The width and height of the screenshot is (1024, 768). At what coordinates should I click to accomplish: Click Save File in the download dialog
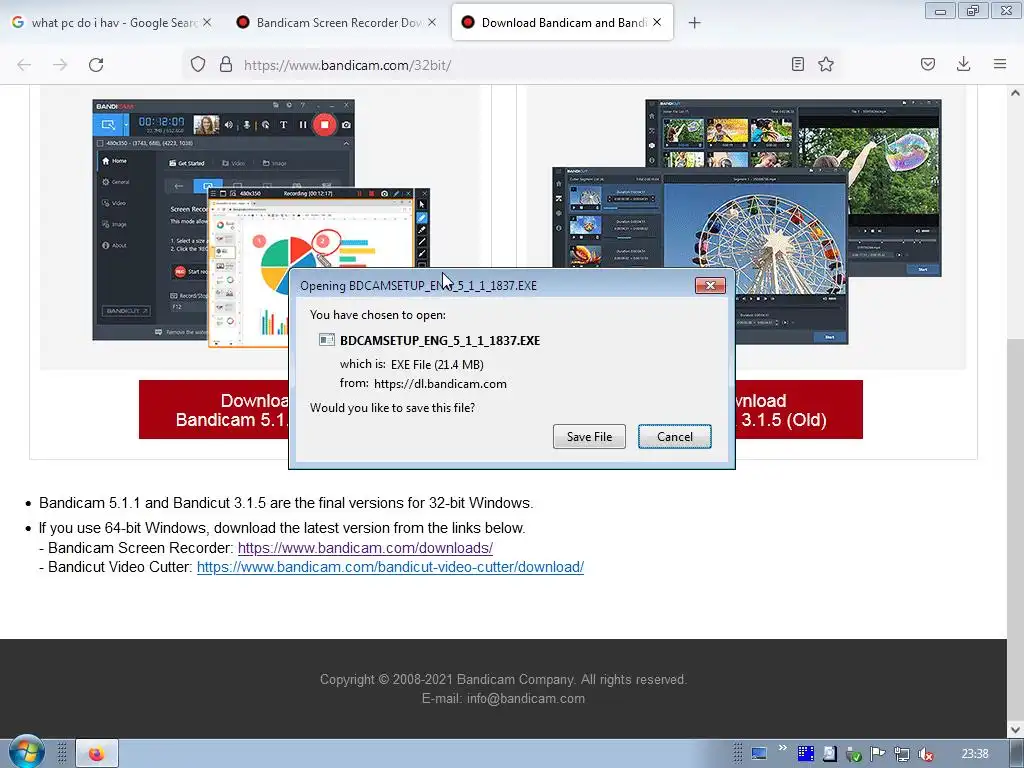tap(589, 436)
